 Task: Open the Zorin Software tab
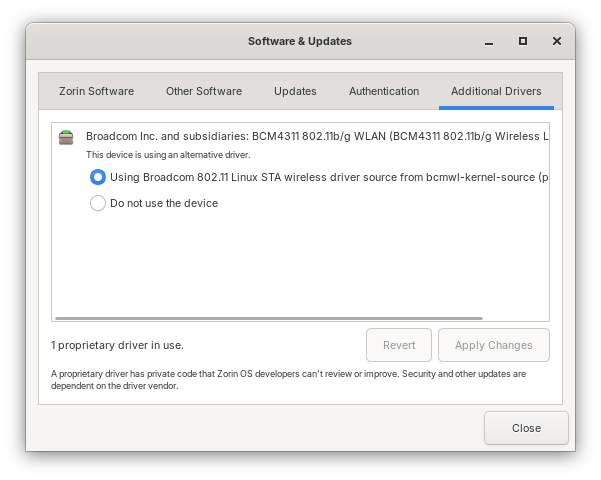click(97, 91)
